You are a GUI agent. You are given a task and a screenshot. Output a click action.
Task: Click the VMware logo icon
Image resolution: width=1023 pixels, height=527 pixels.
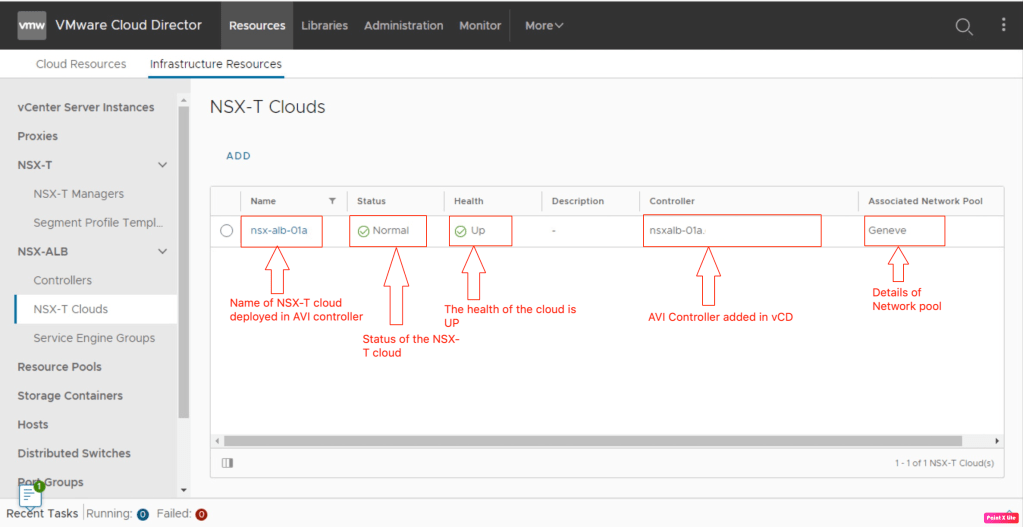coord(32,26)
